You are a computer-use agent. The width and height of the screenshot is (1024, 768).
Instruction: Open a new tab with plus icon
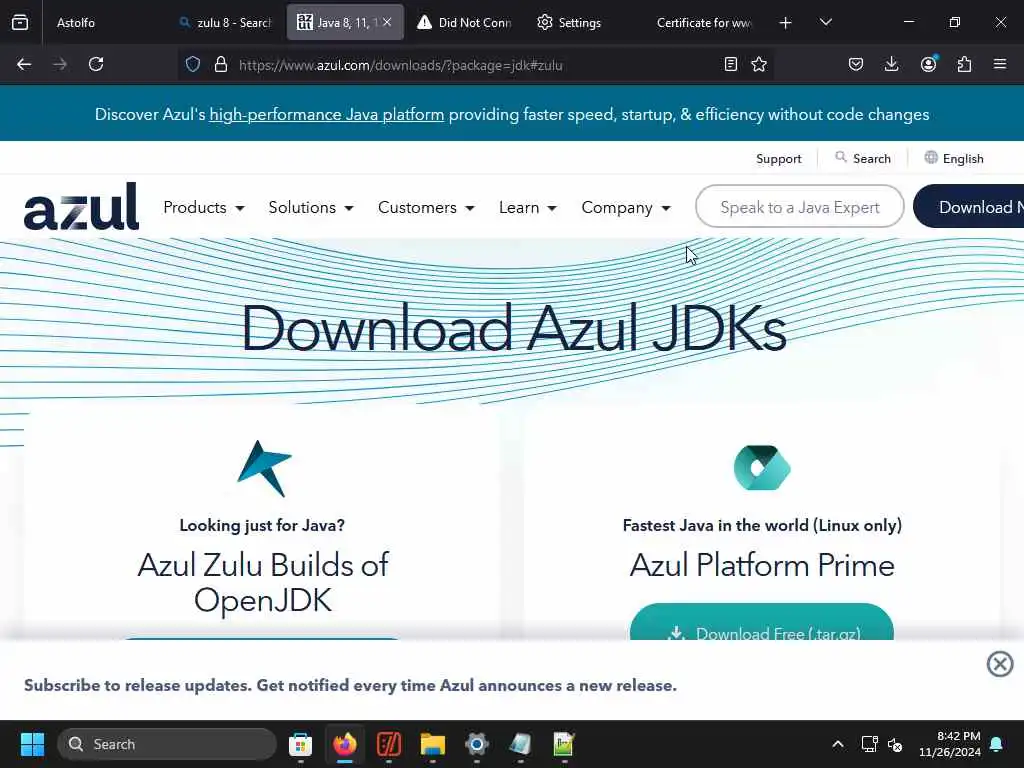coord(786,23)
